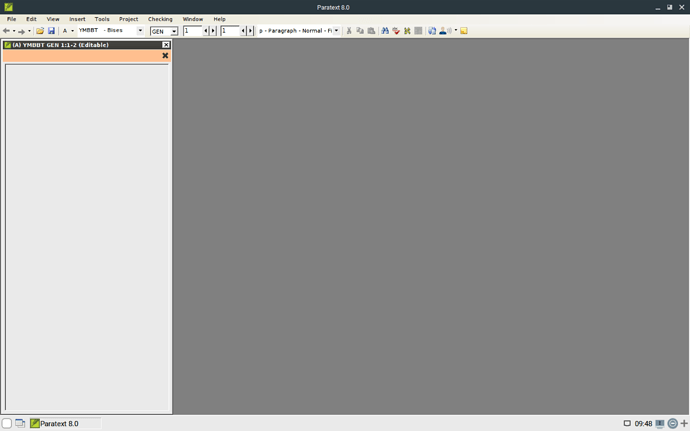The width and height of the screenshot is (690, 431).
Task: Click the taskbar start menu button
Action: point(7,424)
